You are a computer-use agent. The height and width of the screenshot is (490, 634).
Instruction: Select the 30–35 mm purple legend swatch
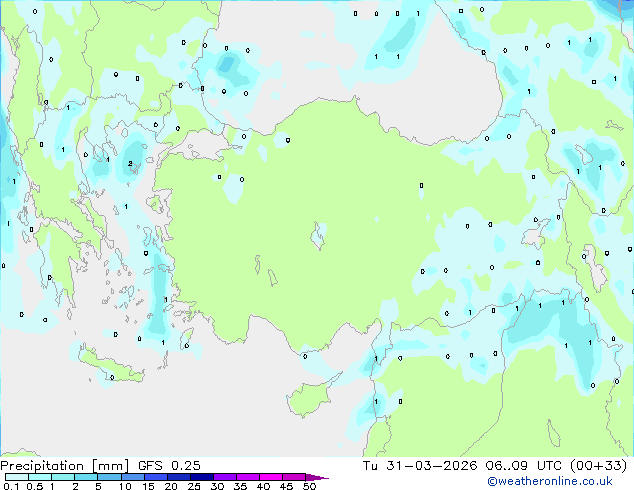[x=225, y=477]
